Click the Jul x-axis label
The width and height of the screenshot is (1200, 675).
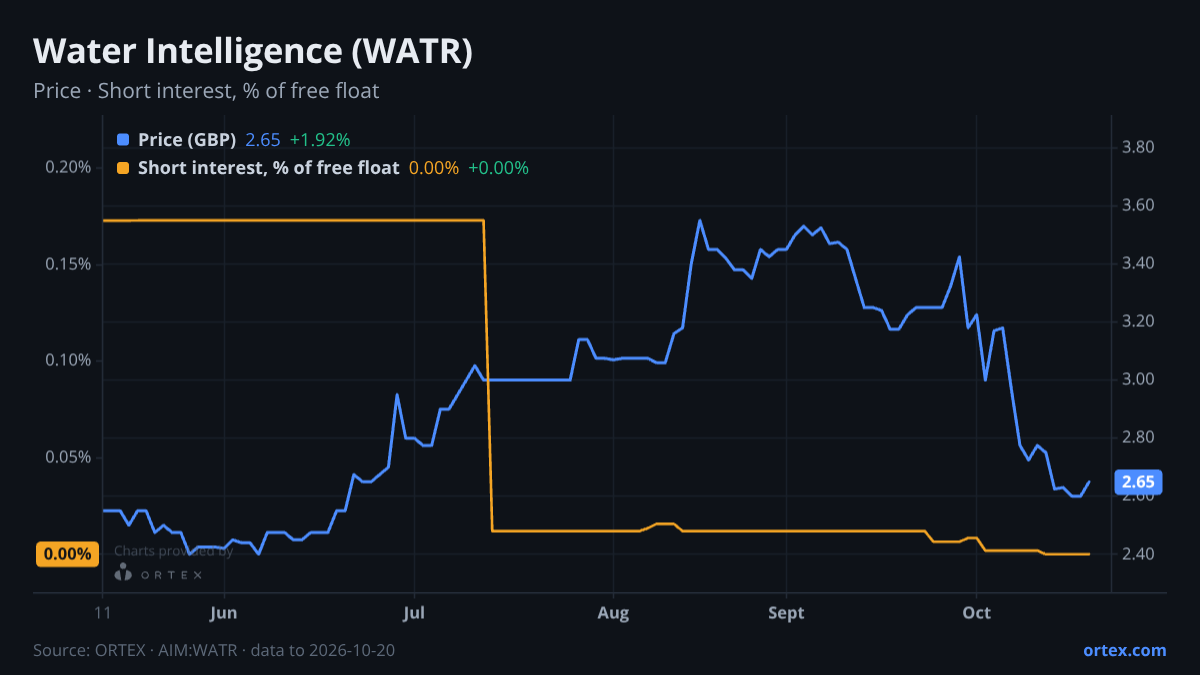point(414,613)
